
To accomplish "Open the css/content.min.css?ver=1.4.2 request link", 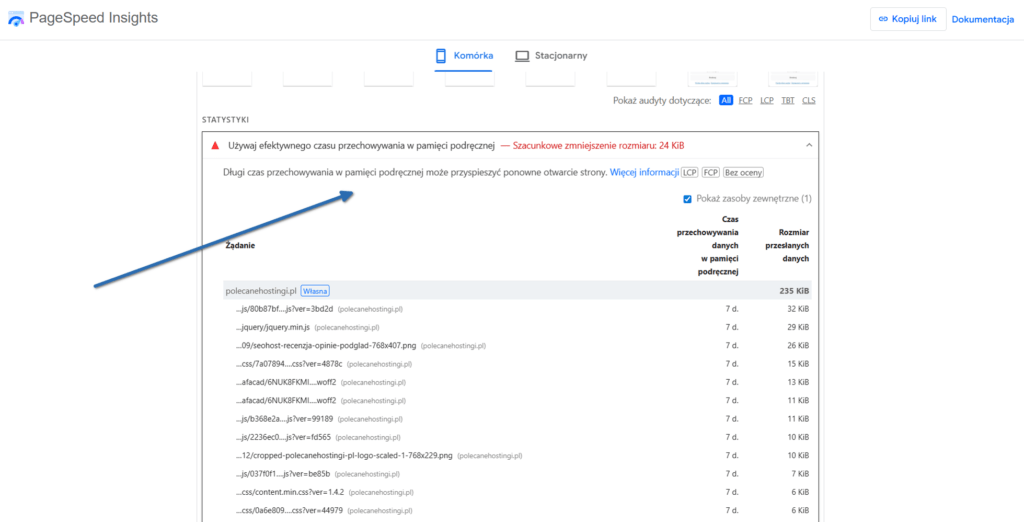I will 290,492.
